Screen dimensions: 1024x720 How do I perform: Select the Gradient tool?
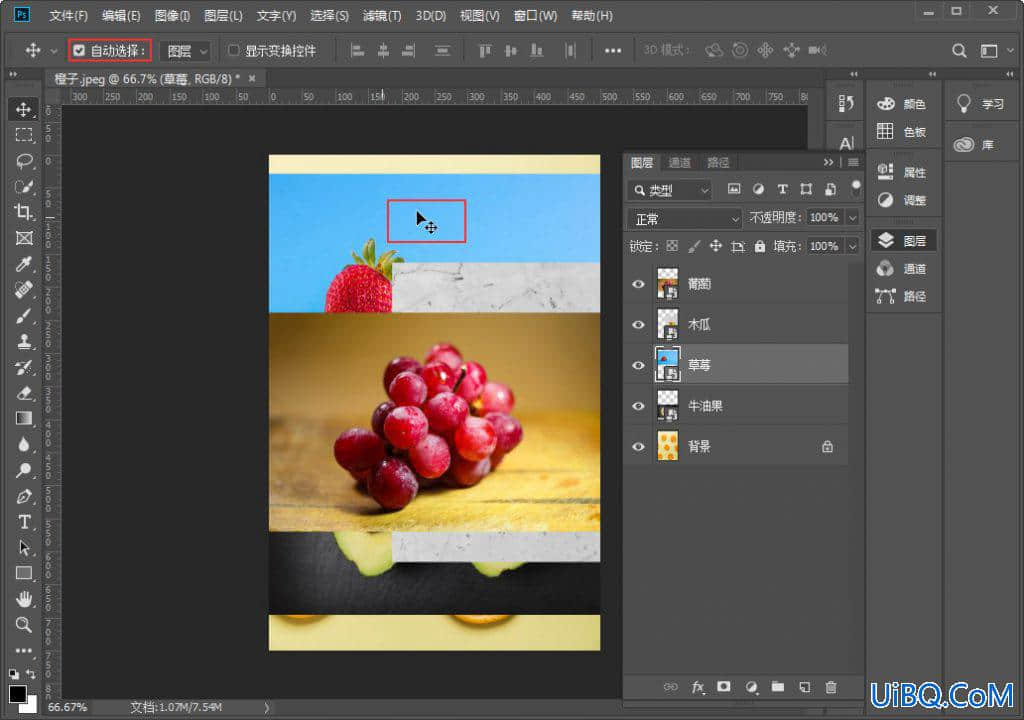tap(24, 418)
